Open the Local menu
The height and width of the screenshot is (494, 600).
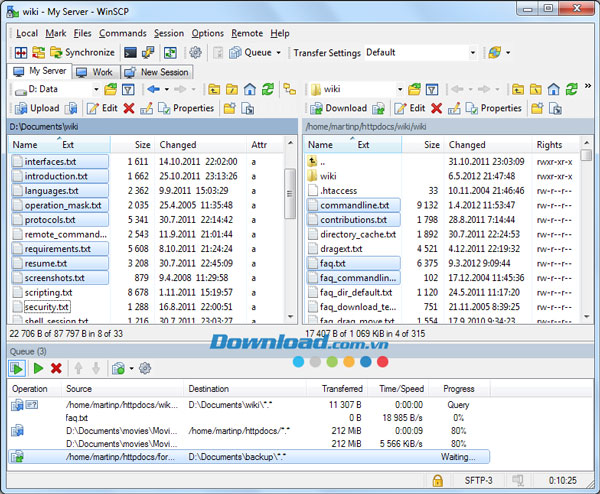coord(27,33)
